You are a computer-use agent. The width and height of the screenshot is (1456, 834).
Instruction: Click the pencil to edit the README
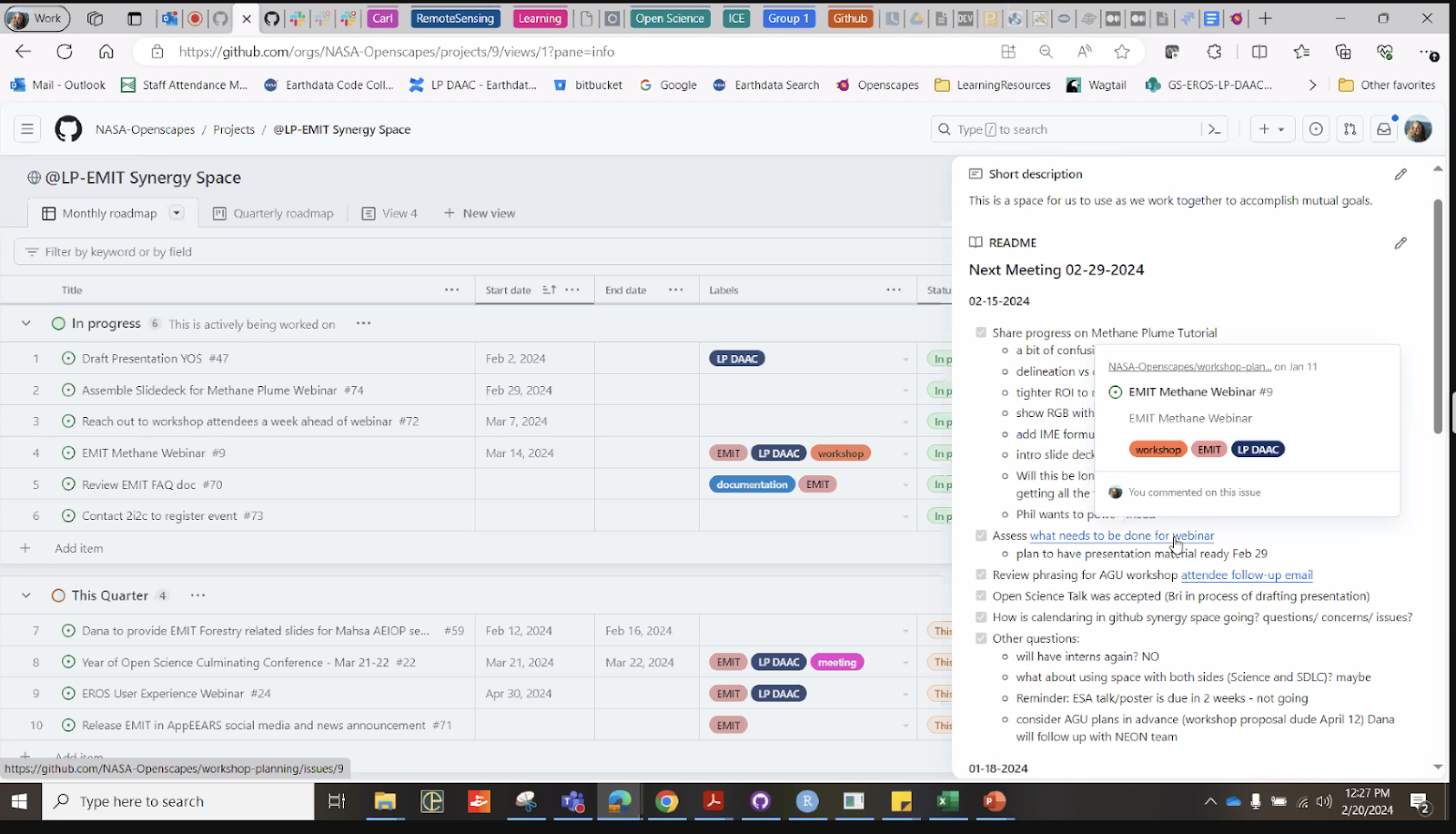(x=1400, y=242)
